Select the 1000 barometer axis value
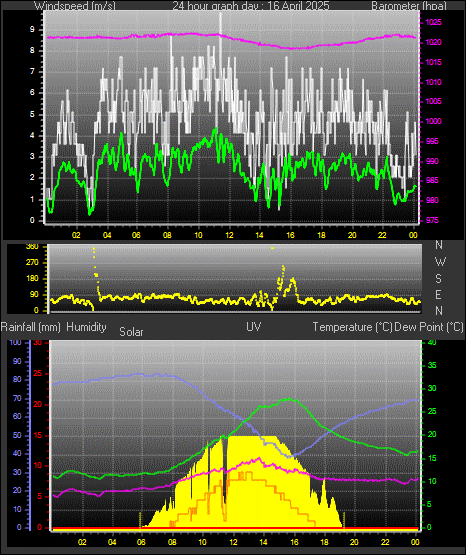466x555 pixels. pyautogui.click(x=433, y=121)
